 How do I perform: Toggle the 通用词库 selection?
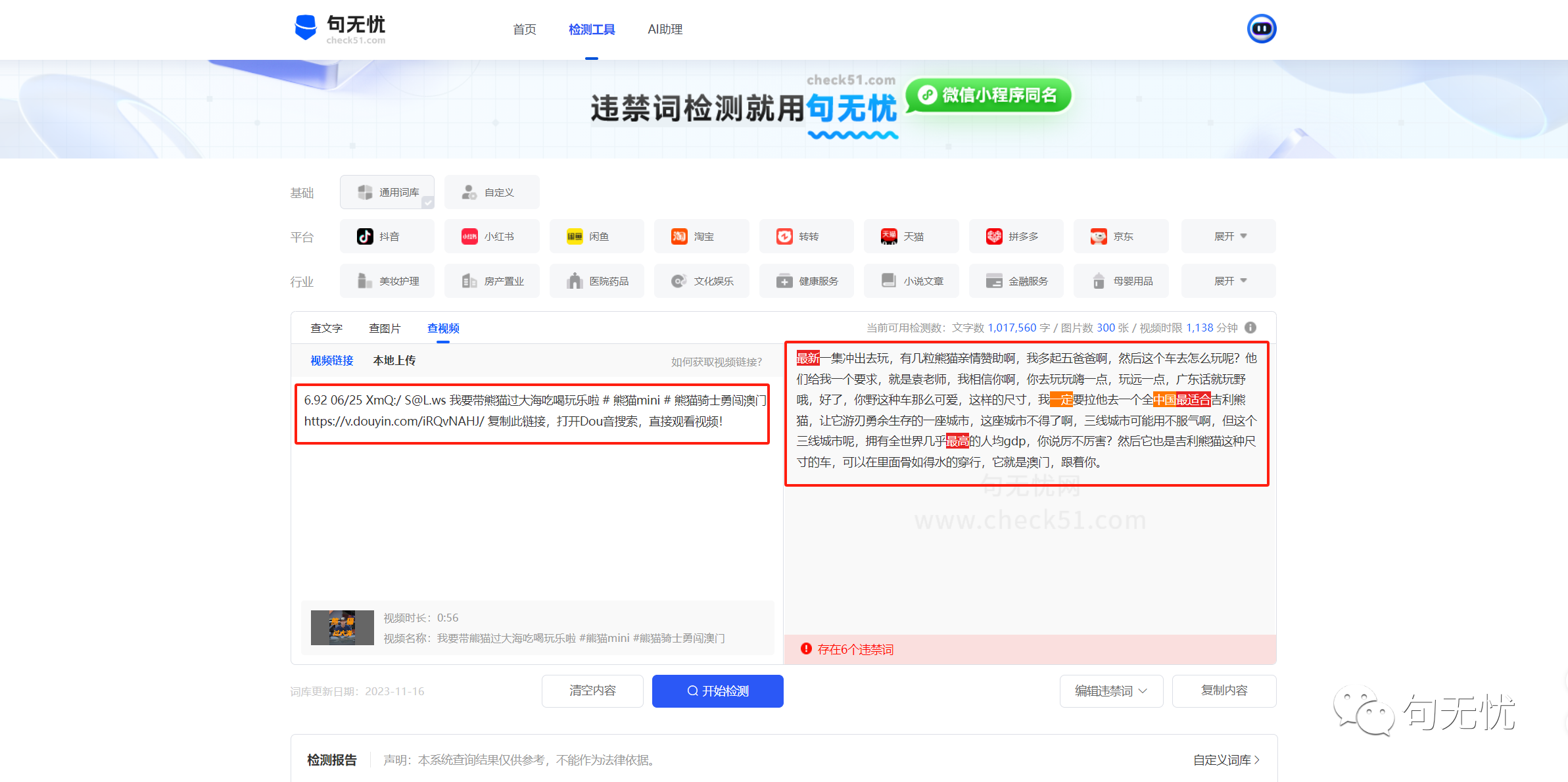(387, 192)
